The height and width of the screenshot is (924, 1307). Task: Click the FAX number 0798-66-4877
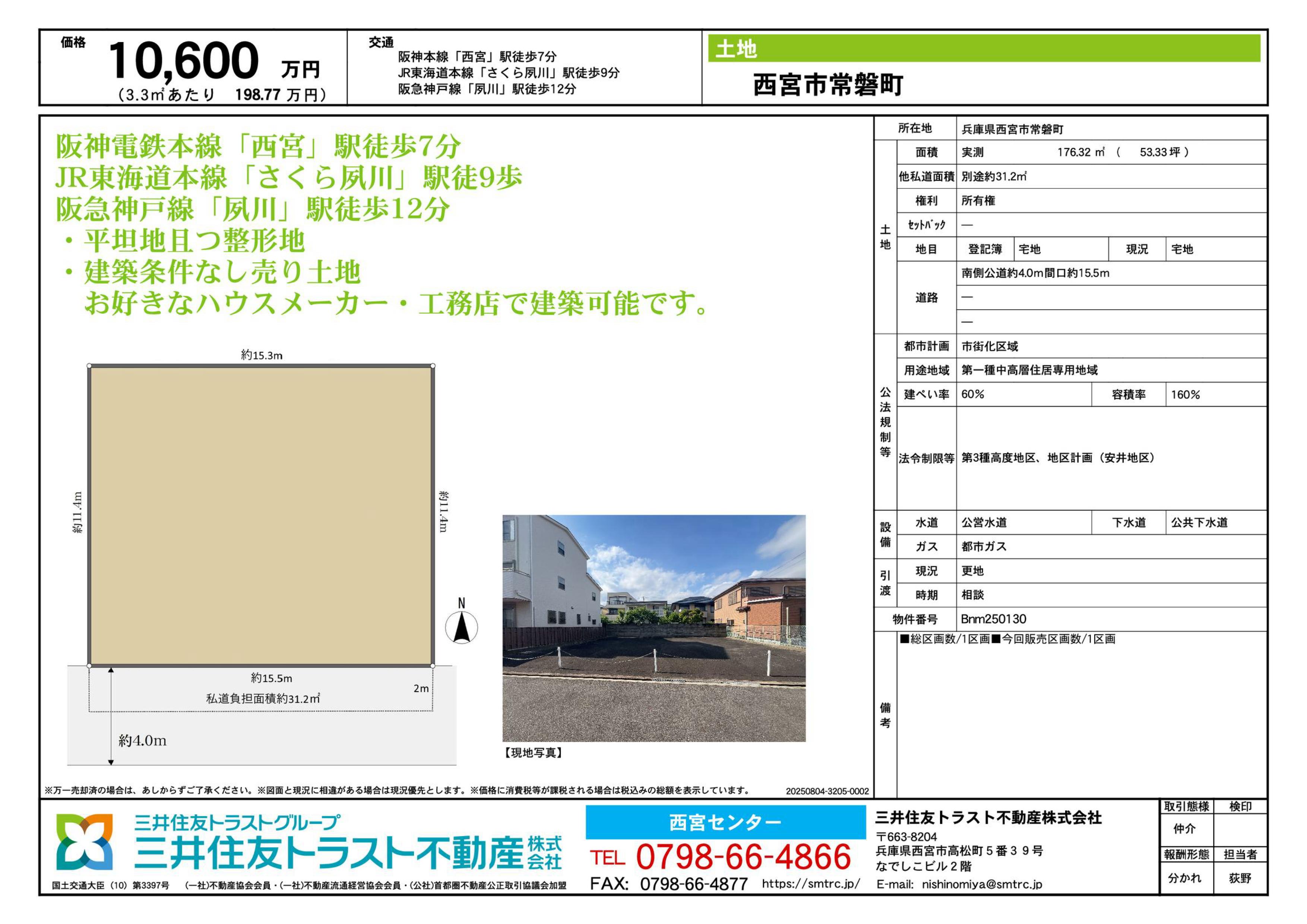point(693,884)
